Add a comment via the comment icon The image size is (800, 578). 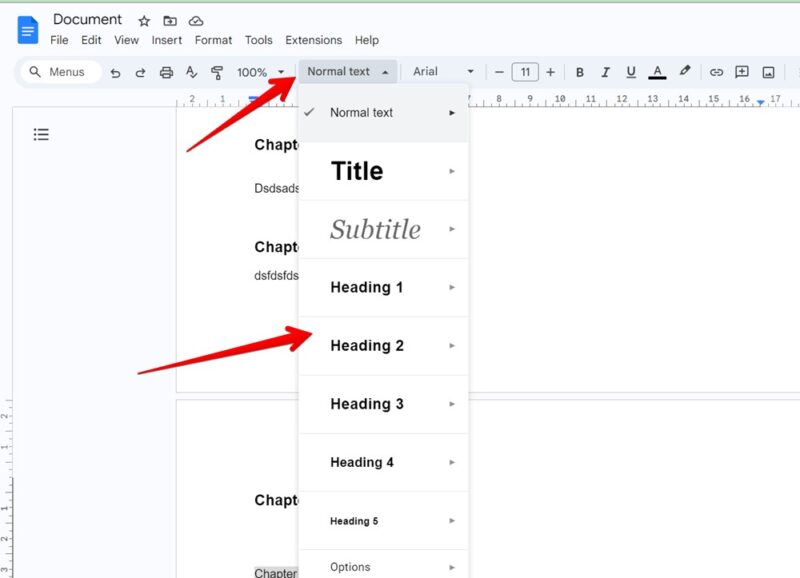[x=741, y=71]
